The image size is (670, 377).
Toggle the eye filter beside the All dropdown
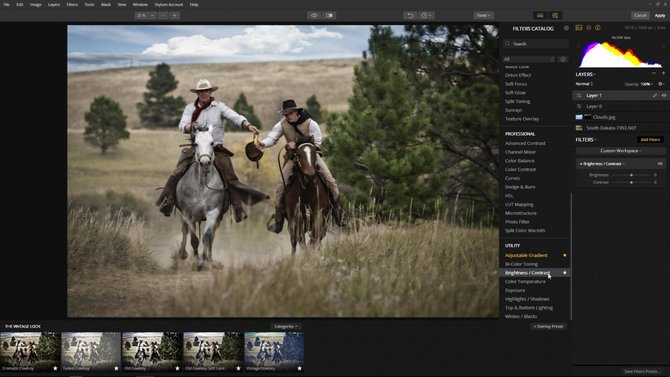[x=563, y=59]
